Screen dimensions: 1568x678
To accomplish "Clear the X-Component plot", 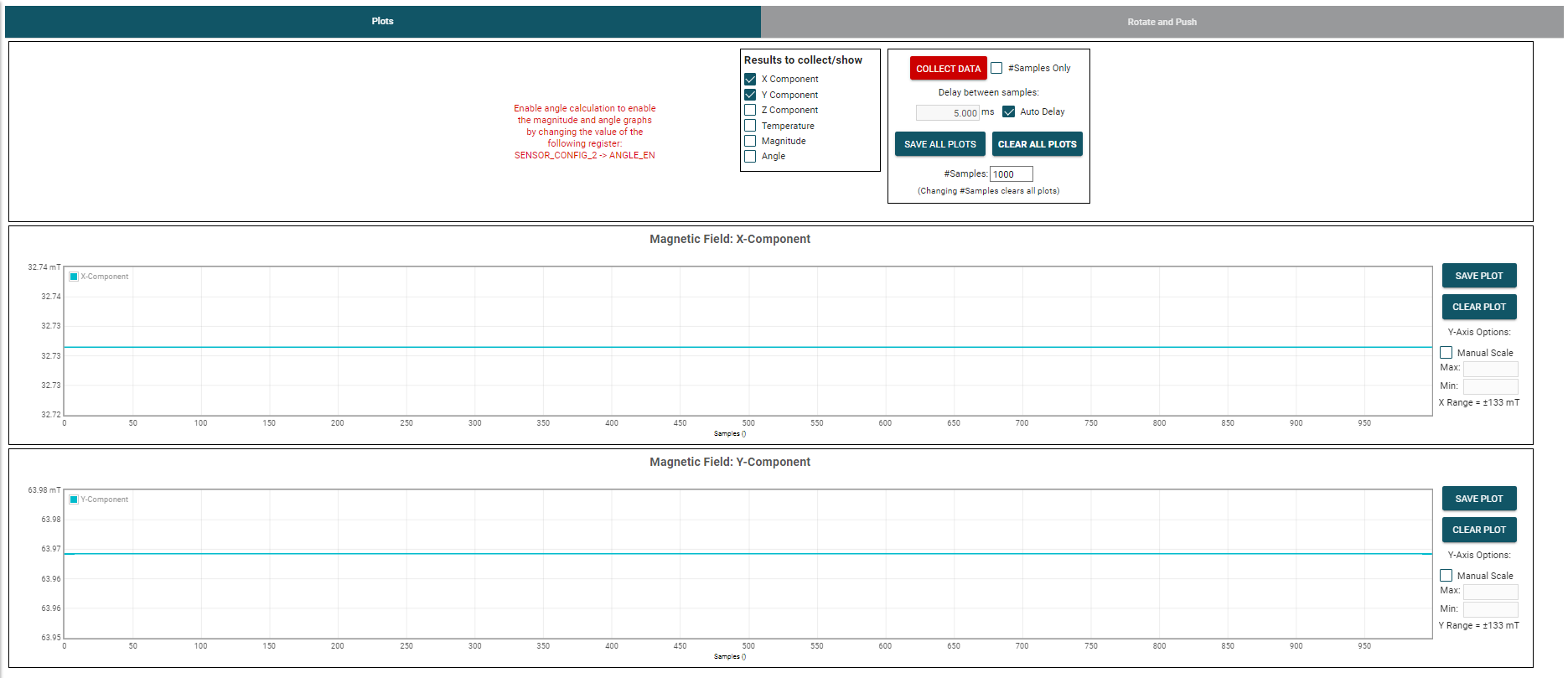I will pyautogui.click(x=1479, y=307).
